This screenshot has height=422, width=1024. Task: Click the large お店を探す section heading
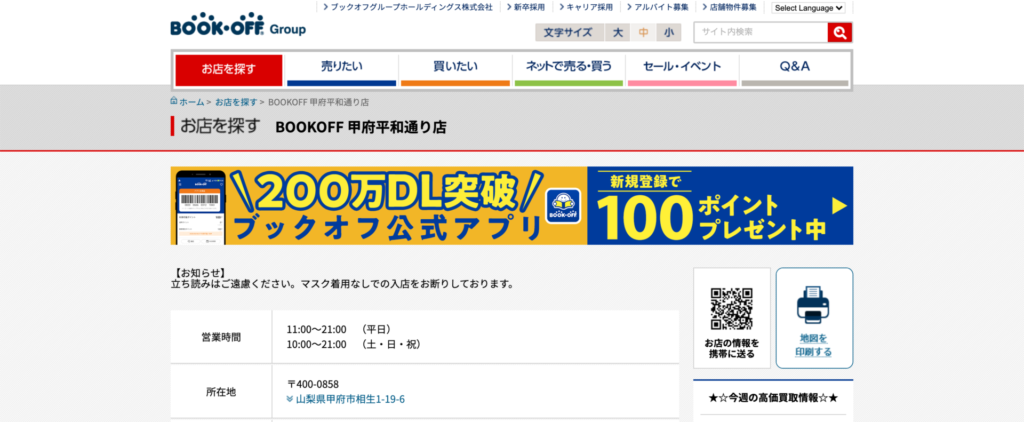(x=220, y=126)
